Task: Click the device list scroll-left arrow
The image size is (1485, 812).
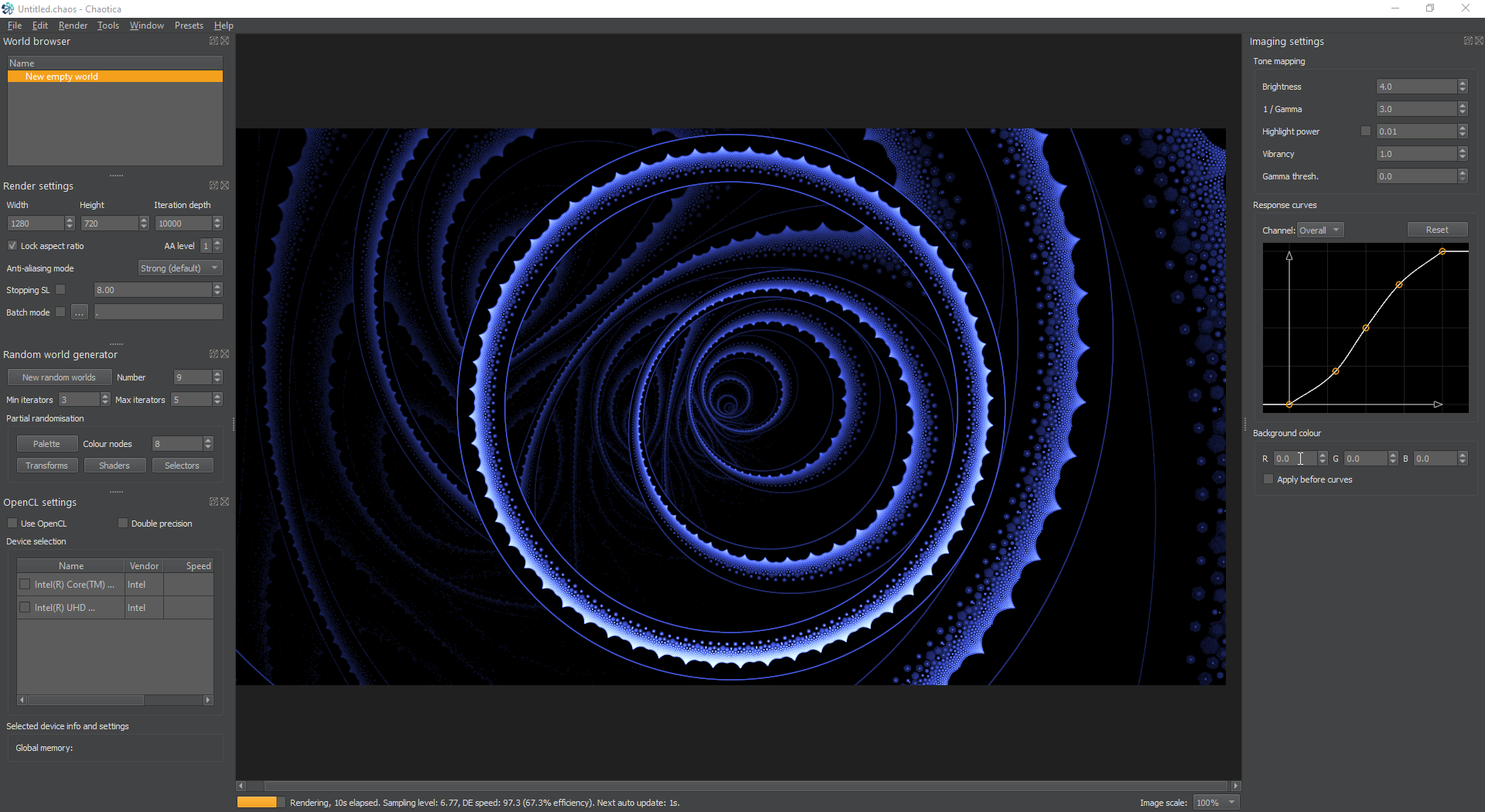Action: [x=22, y=700]
